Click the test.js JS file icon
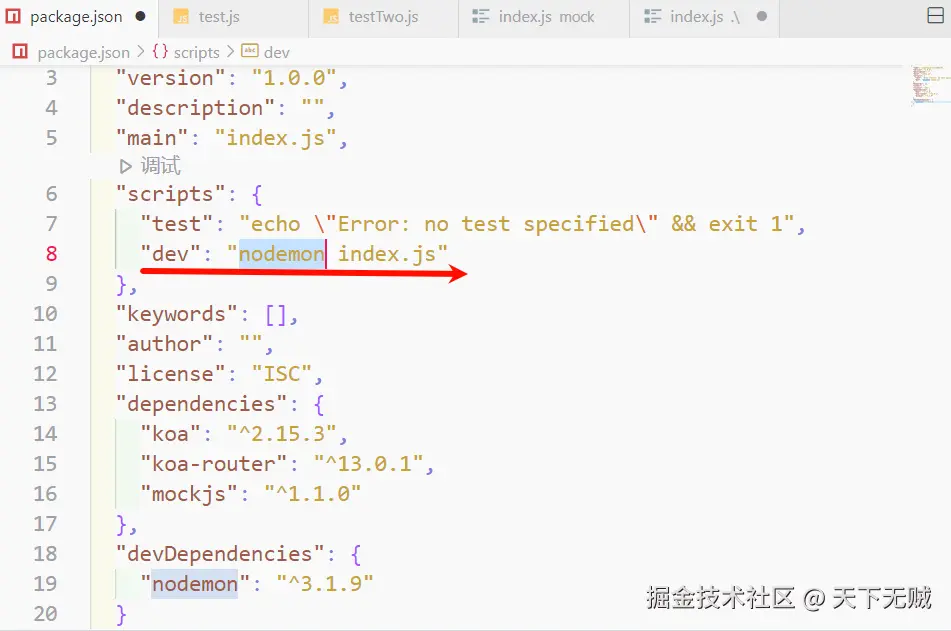The height and width of the screenshot is (631, 951). click(181, 17)
